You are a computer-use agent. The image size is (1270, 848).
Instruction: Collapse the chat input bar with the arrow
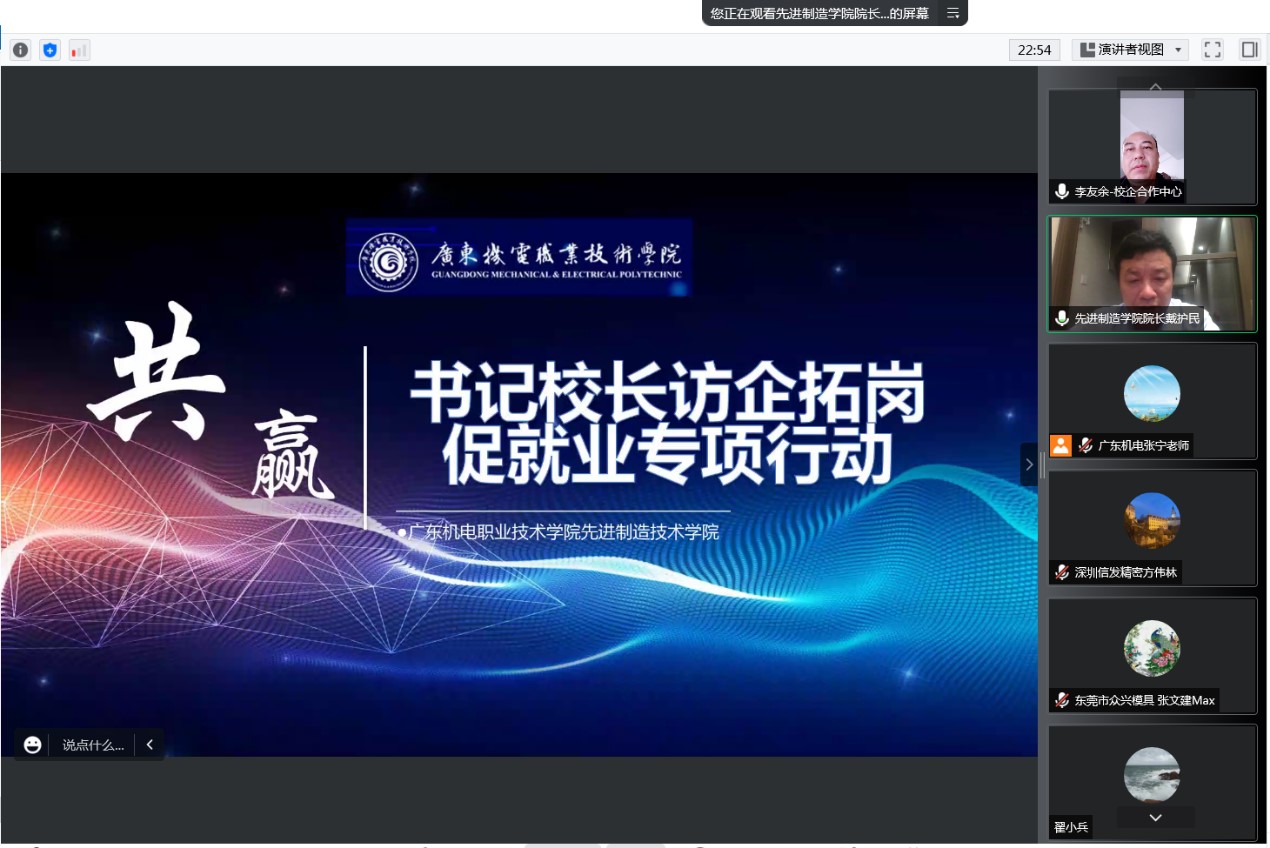click(150, 745)
